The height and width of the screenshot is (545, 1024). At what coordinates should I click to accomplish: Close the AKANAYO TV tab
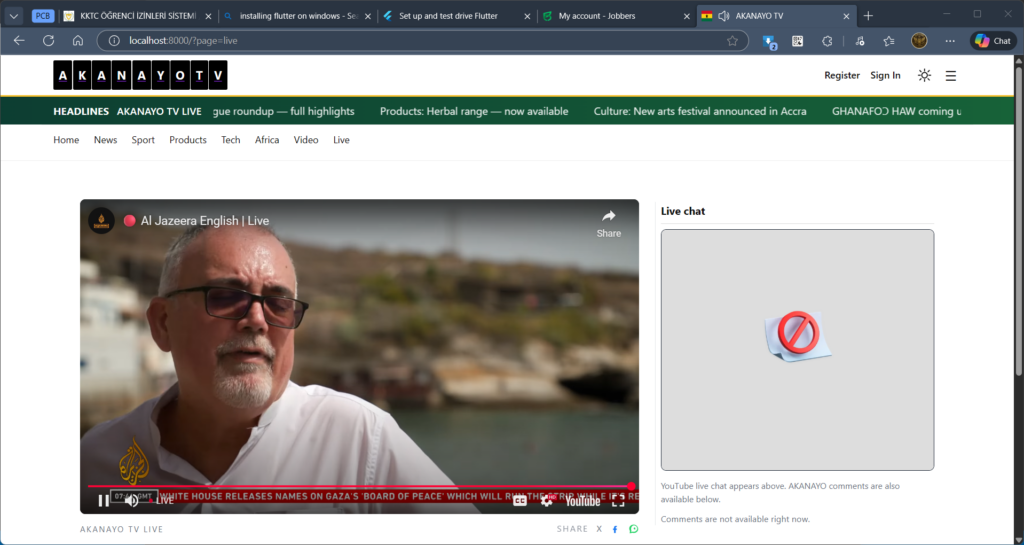846,16
